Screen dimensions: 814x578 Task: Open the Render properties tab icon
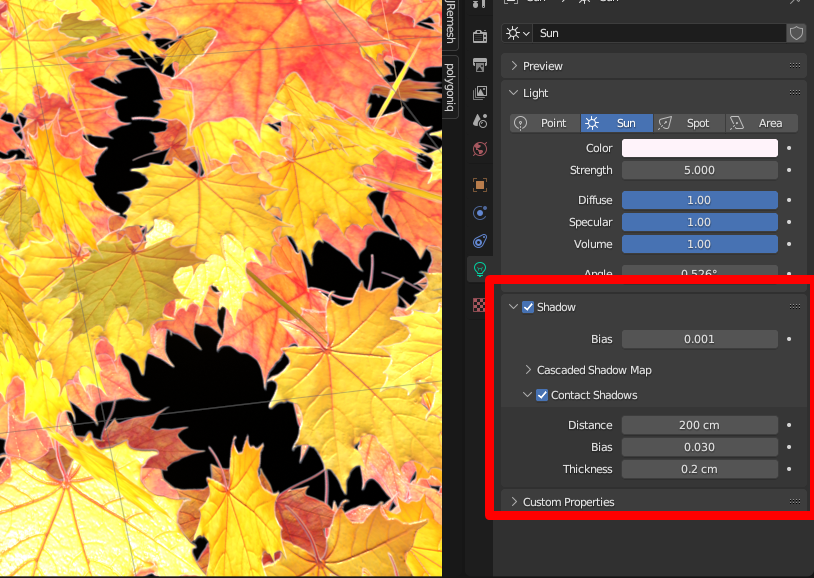pos(480,37)
